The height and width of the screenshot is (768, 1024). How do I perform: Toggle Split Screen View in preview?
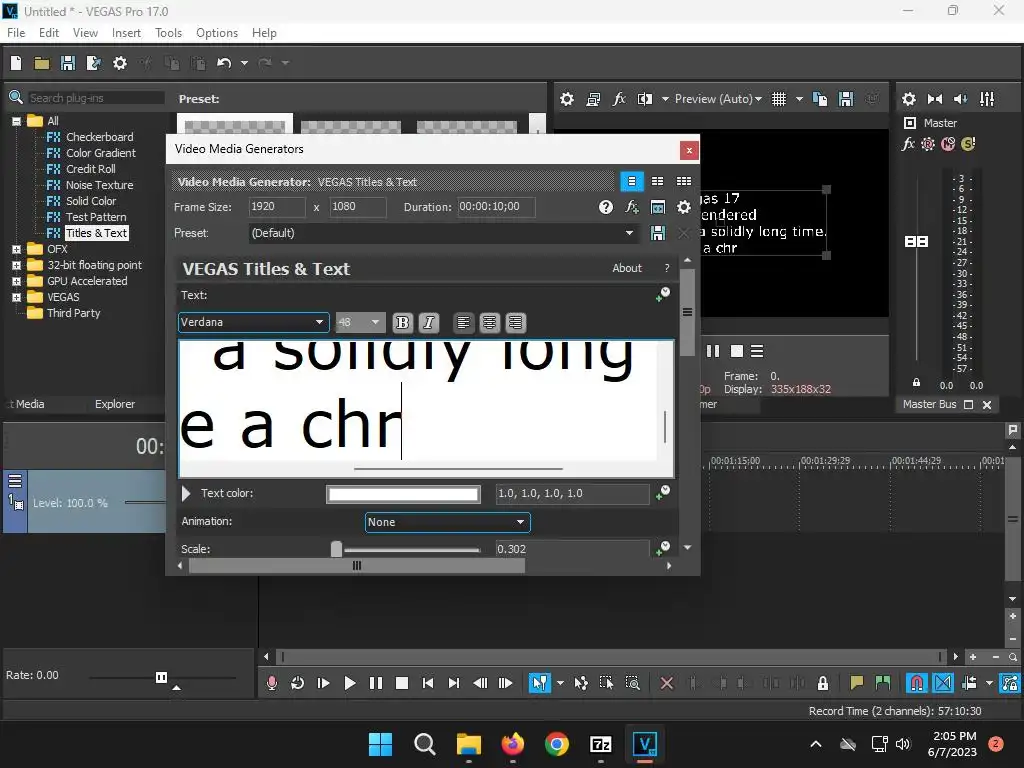click(x=645, y=99)
